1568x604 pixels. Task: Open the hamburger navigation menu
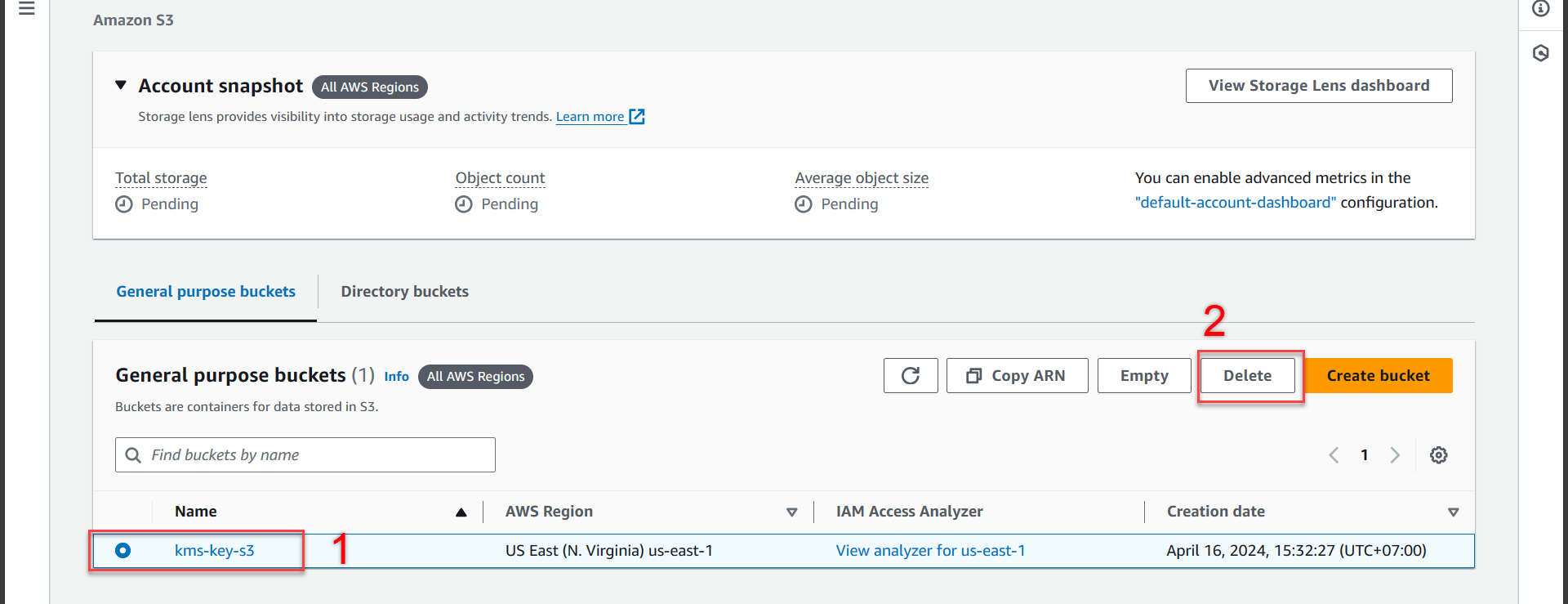coord(27,9)
